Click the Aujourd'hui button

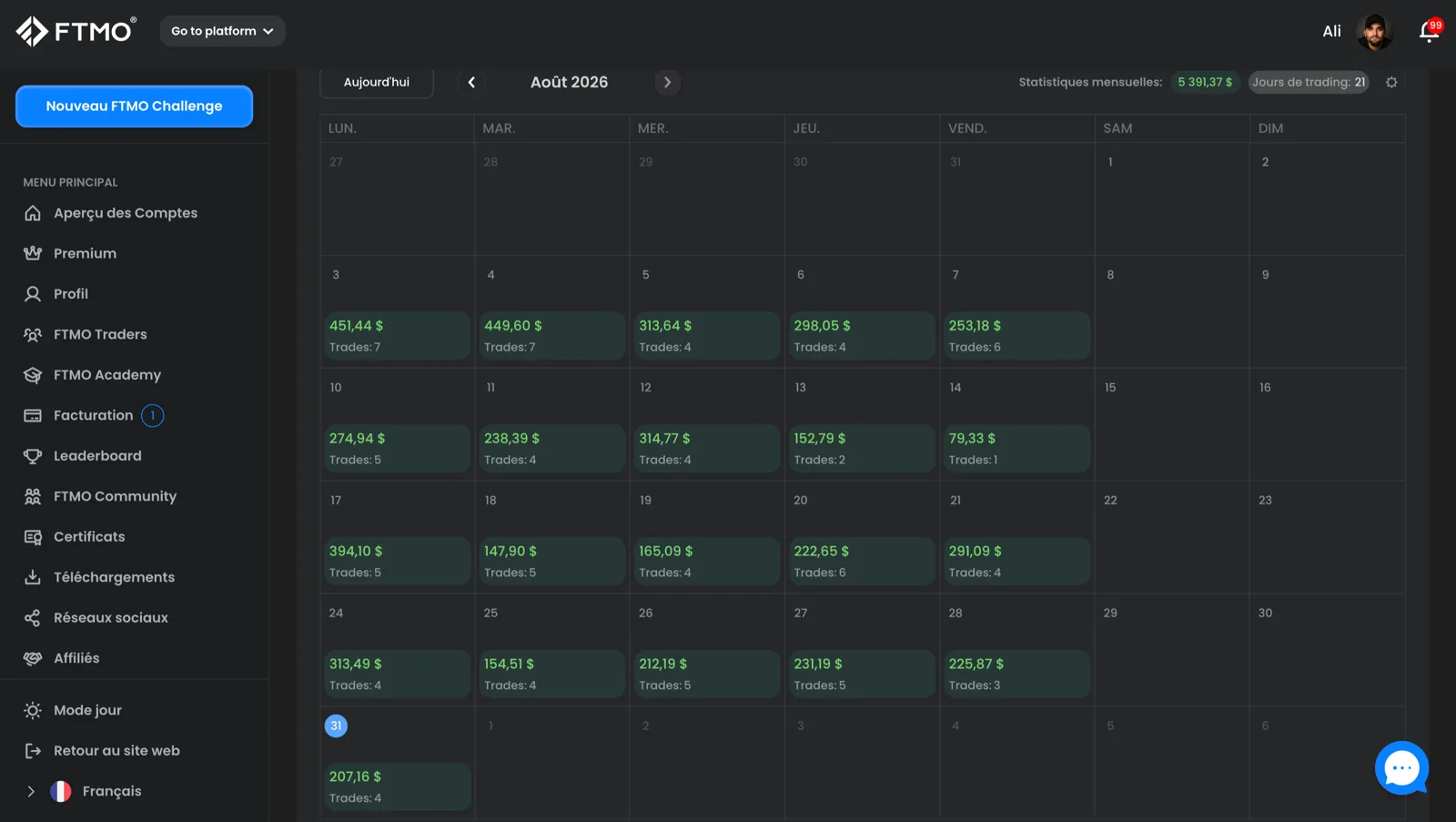click(x=377, y=82)
